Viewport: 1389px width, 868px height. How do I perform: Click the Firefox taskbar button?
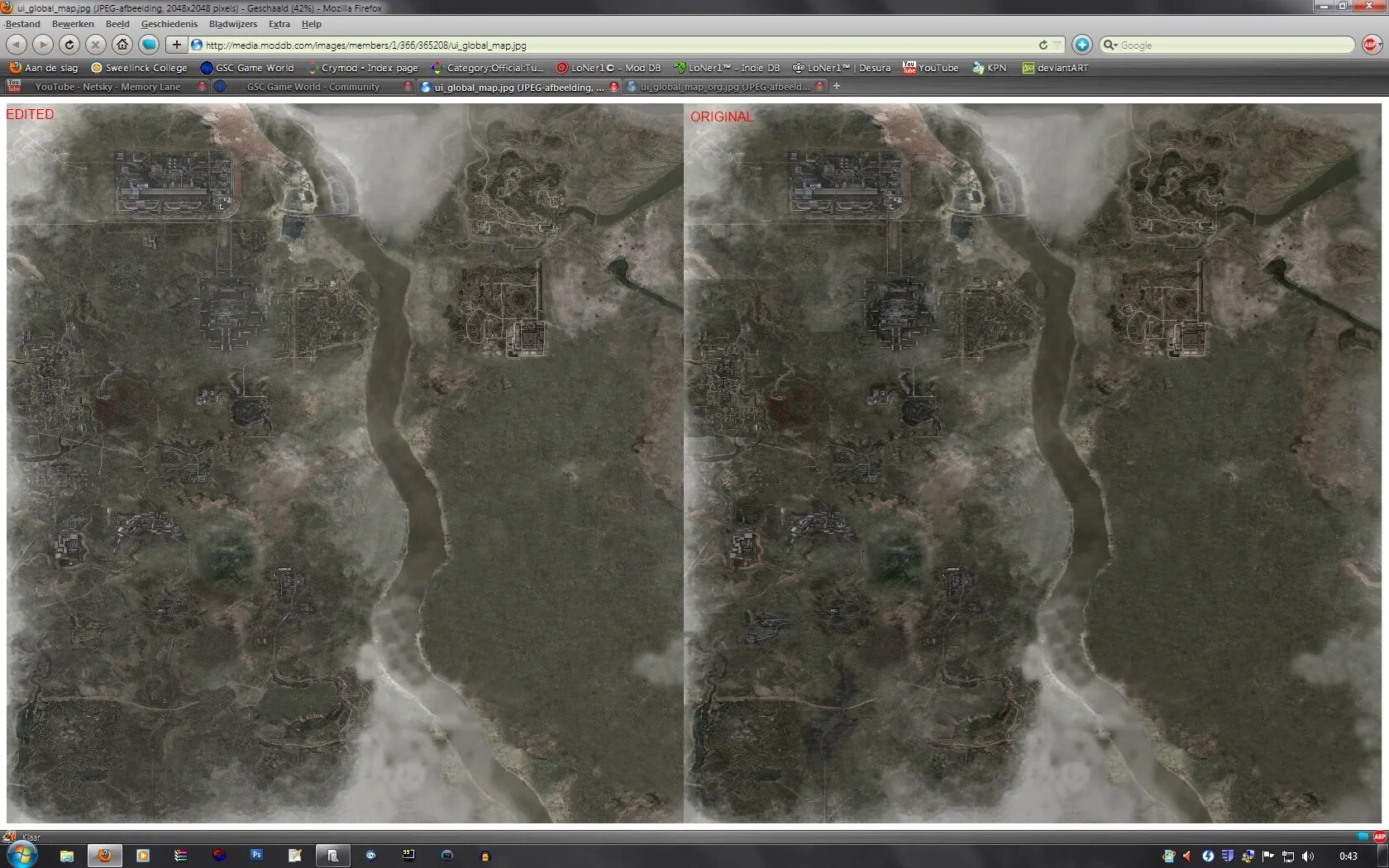point(104,856)
